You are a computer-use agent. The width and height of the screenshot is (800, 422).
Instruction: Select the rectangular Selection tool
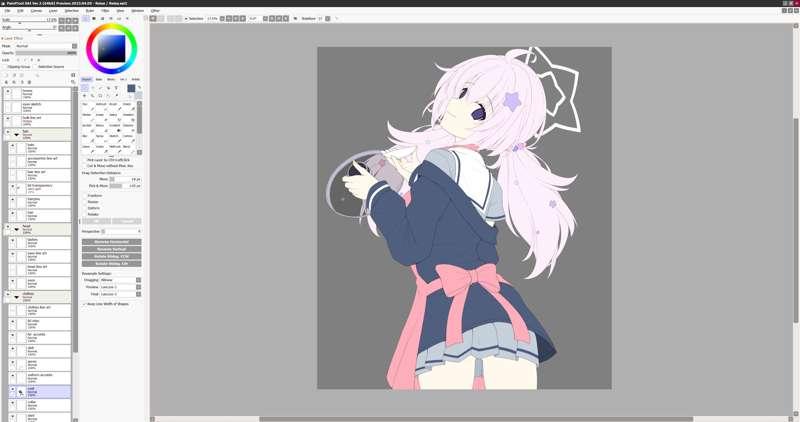coord(85,88)
